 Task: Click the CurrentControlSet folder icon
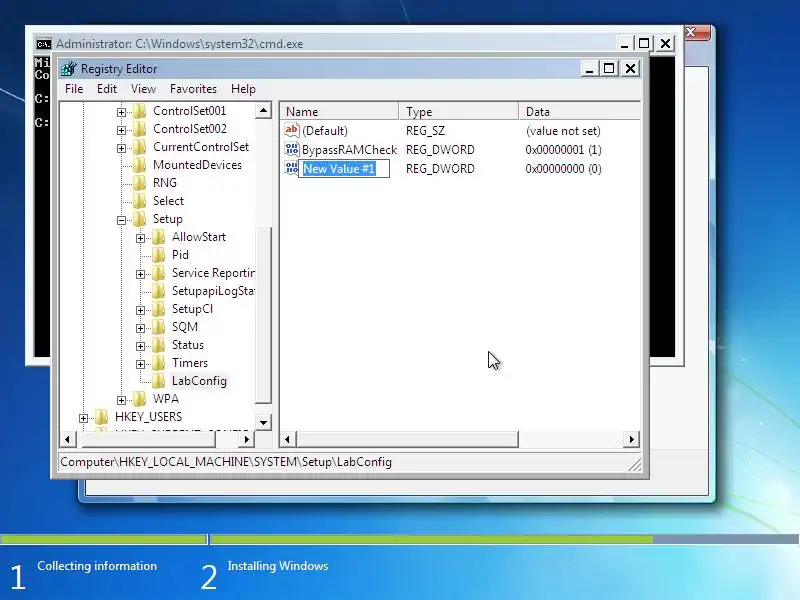140,147
